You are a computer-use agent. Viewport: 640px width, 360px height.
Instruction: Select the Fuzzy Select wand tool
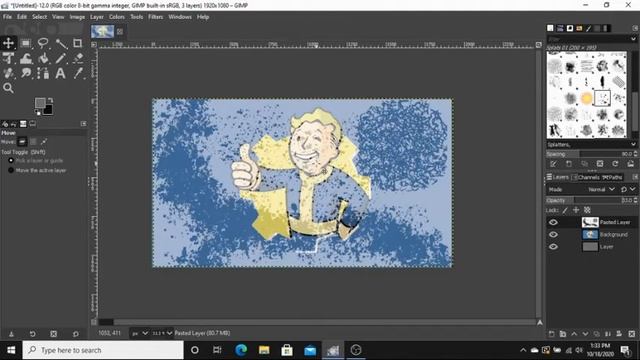[x=61, y=43]
